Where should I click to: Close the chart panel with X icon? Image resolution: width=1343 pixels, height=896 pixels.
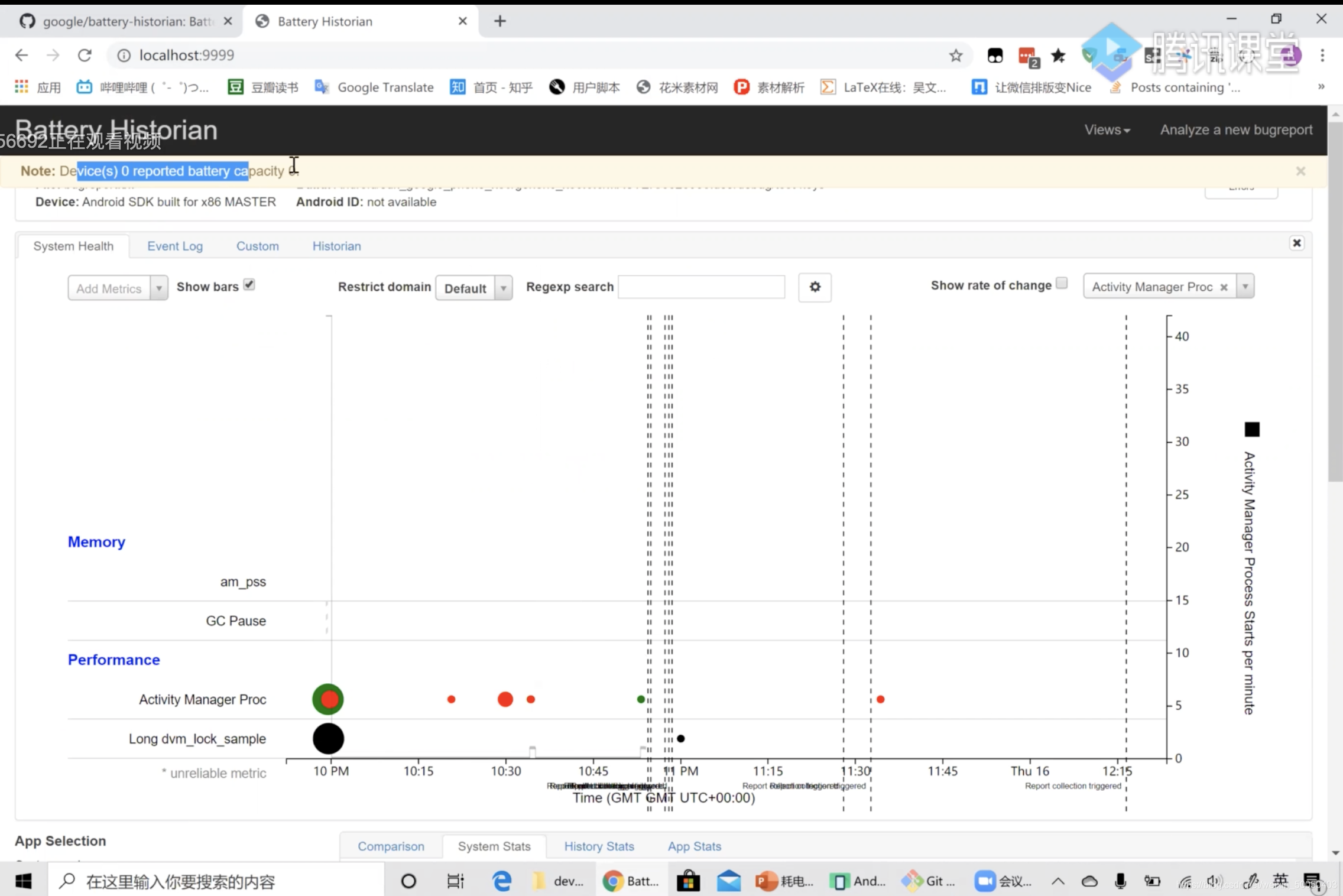coord(1296,243)
